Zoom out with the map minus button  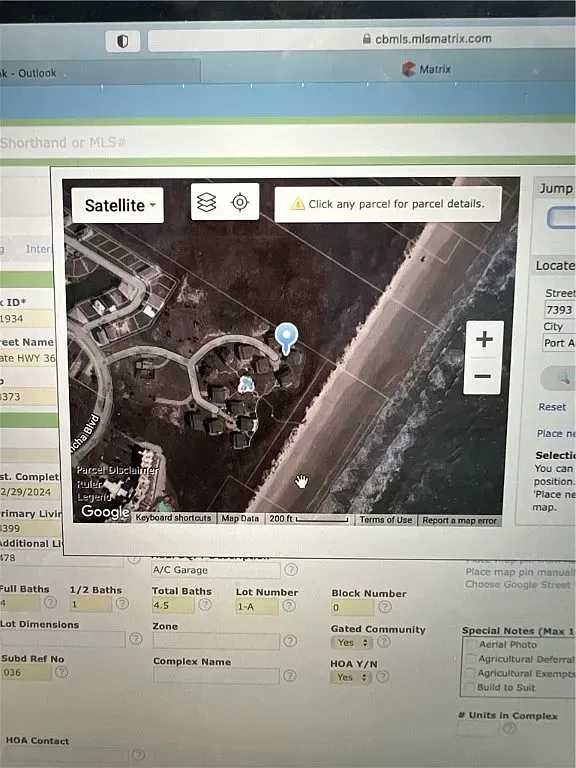point(483,376)
